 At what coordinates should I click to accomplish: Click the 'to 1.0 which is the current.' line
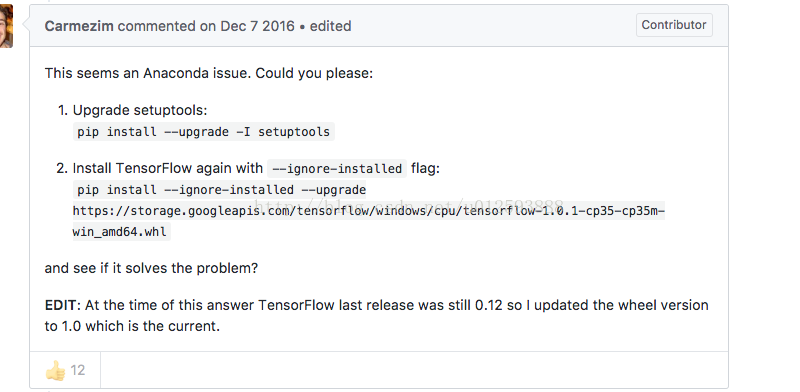click(x=132, y=326)
